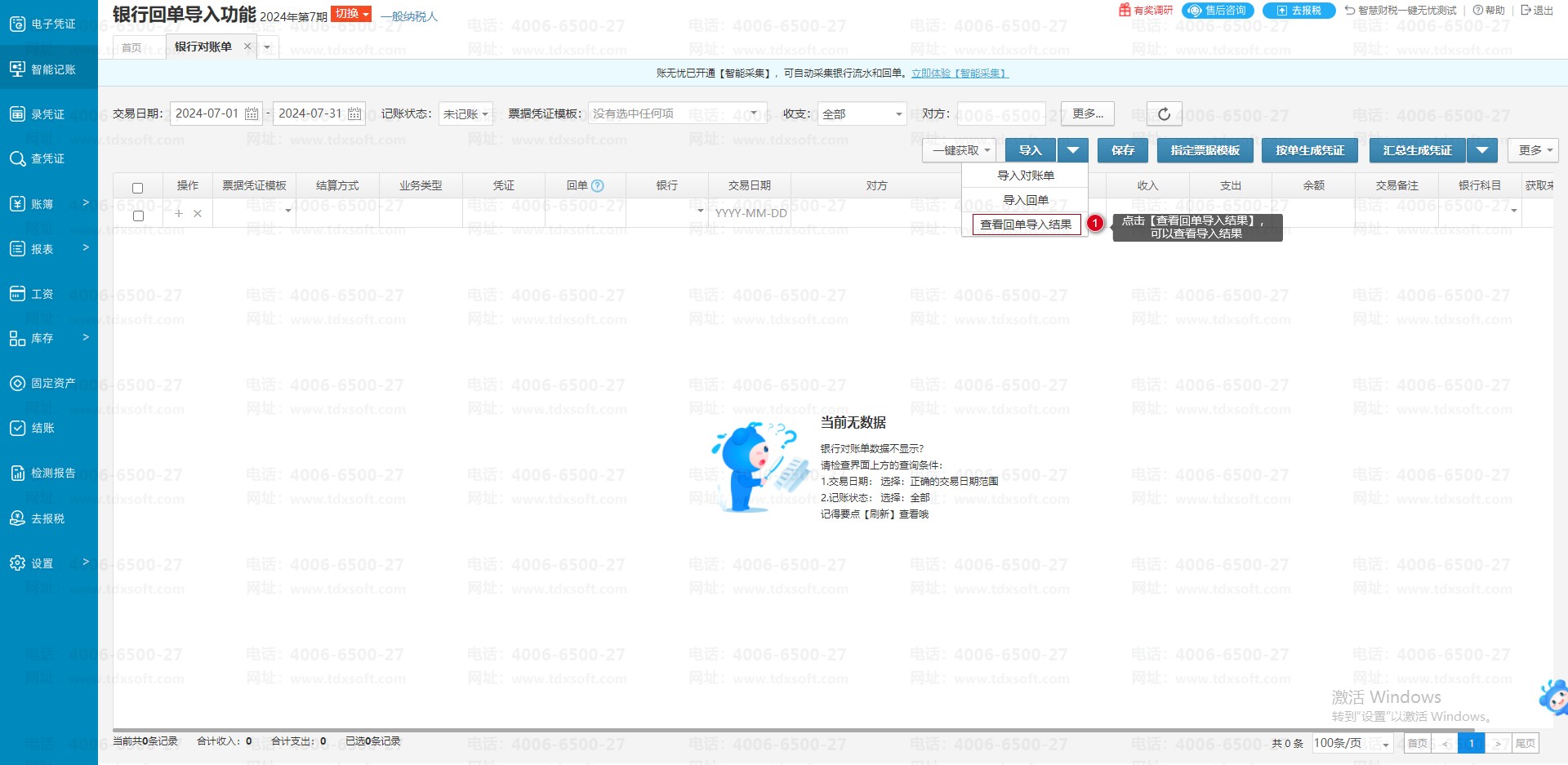
Task: Open end date calendar picker icon
Action: click(x=354, y=114)
